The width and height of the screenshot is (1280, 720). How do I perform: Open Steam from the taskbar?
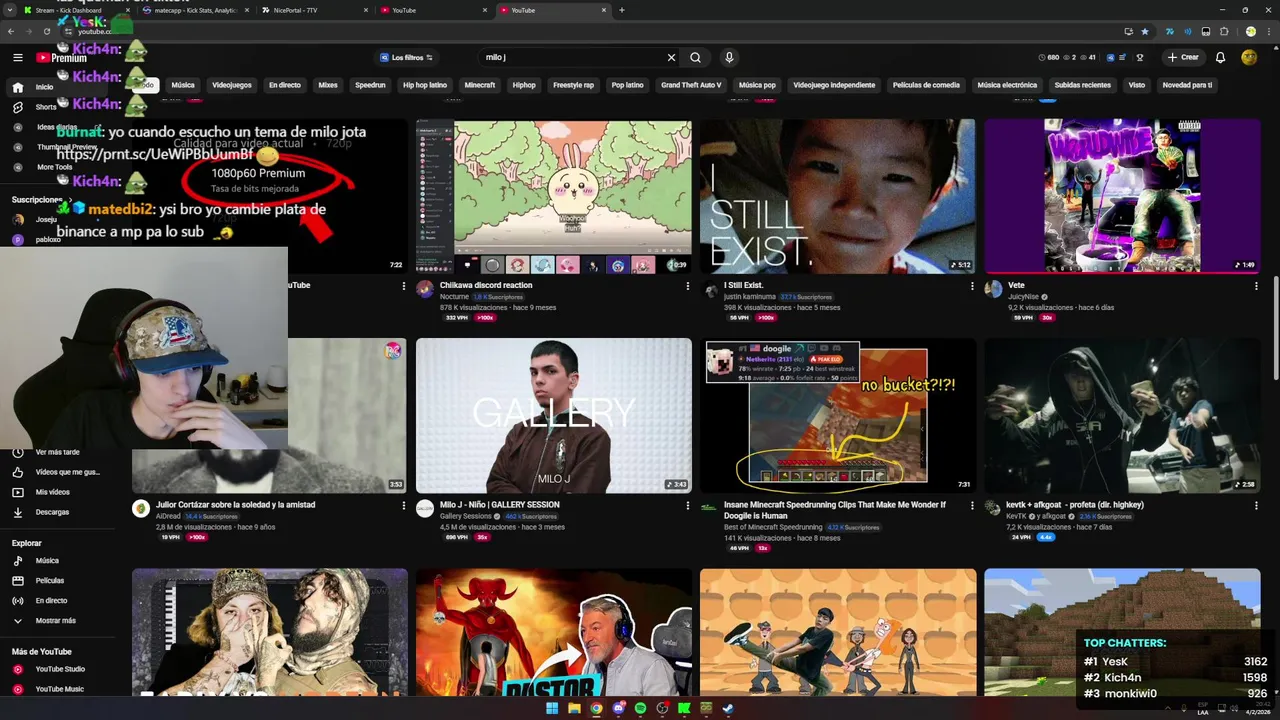coord(728,709)
